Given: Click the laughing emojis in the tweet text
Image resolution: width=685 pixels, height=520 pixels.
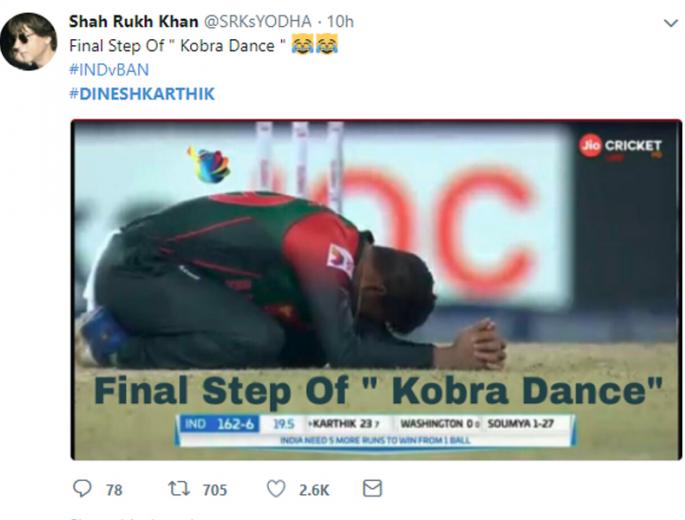Looking at the screenshot, I should (314, 45).
